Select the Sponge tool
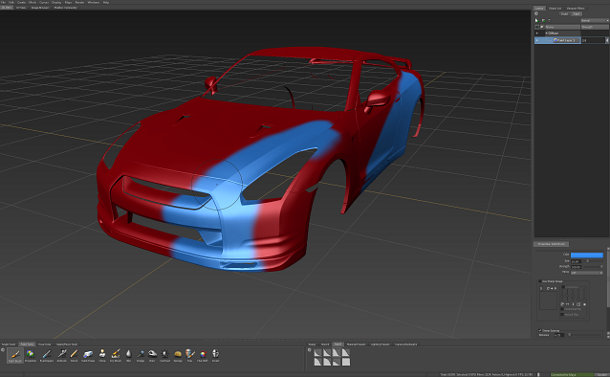610x377 pixels. [178, 355]
